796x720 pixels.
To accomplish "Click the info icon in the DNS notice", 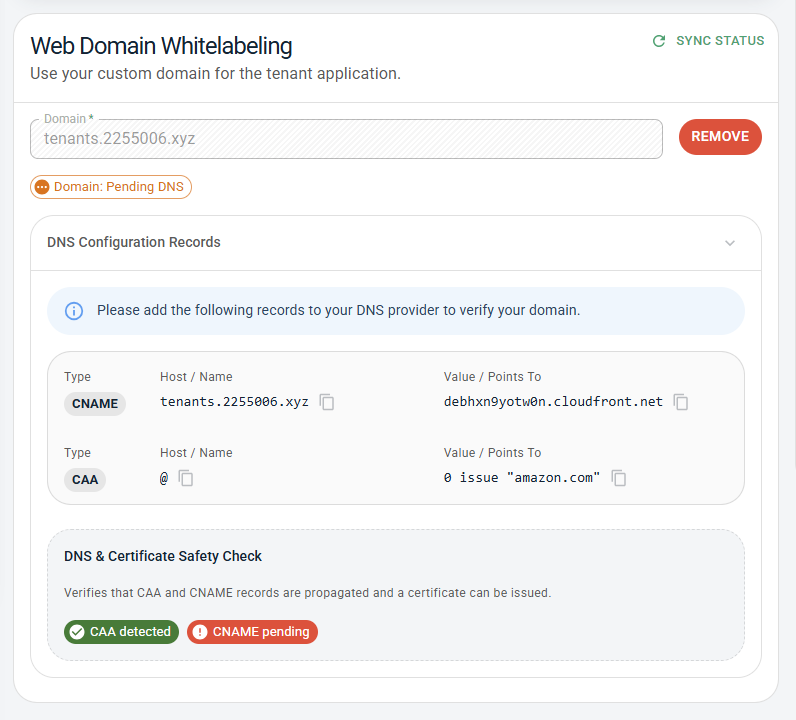I will pyautogui.click(x=74, y=311).
